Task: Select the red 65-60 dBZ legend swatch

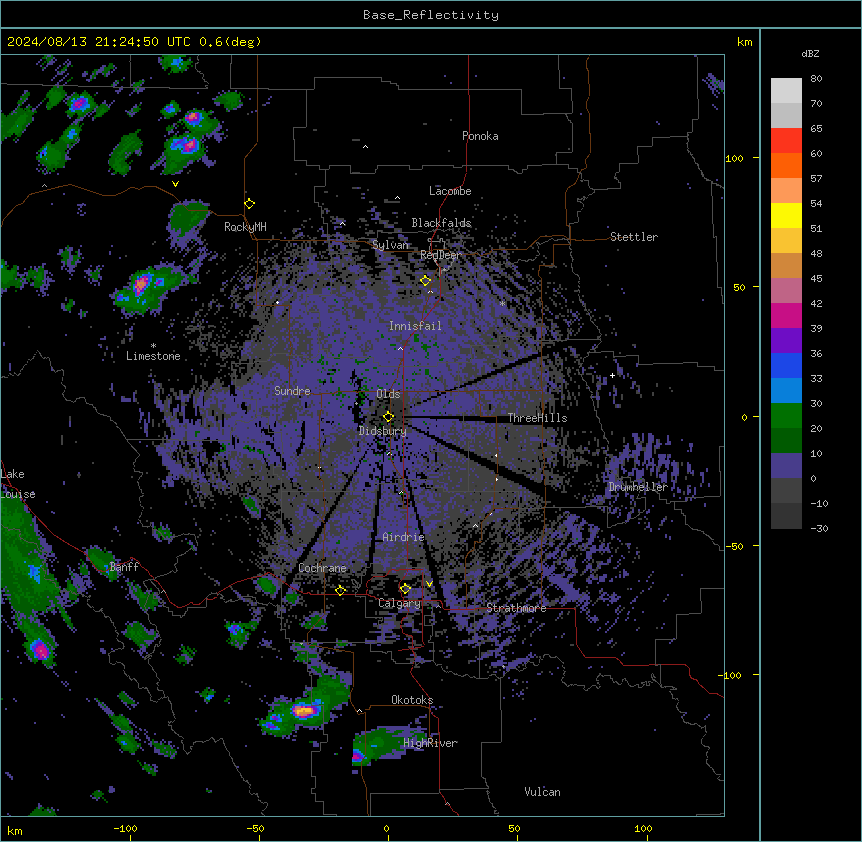Action: pyautogui.click(x=786, y=141)
